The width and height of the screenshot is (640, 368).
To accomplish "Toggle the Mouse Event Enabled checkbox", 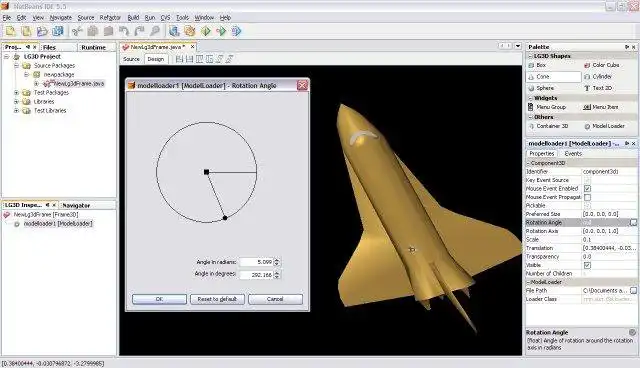I will coord(587,188).
